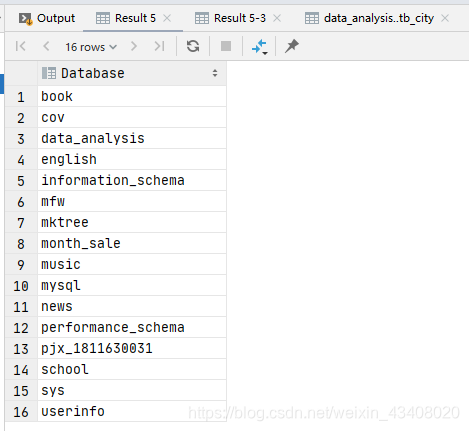Image resolution: width=469 pixels, height=431 pixels.
Task: Close the Result 5-3 tab
Action: pos(277,18)
